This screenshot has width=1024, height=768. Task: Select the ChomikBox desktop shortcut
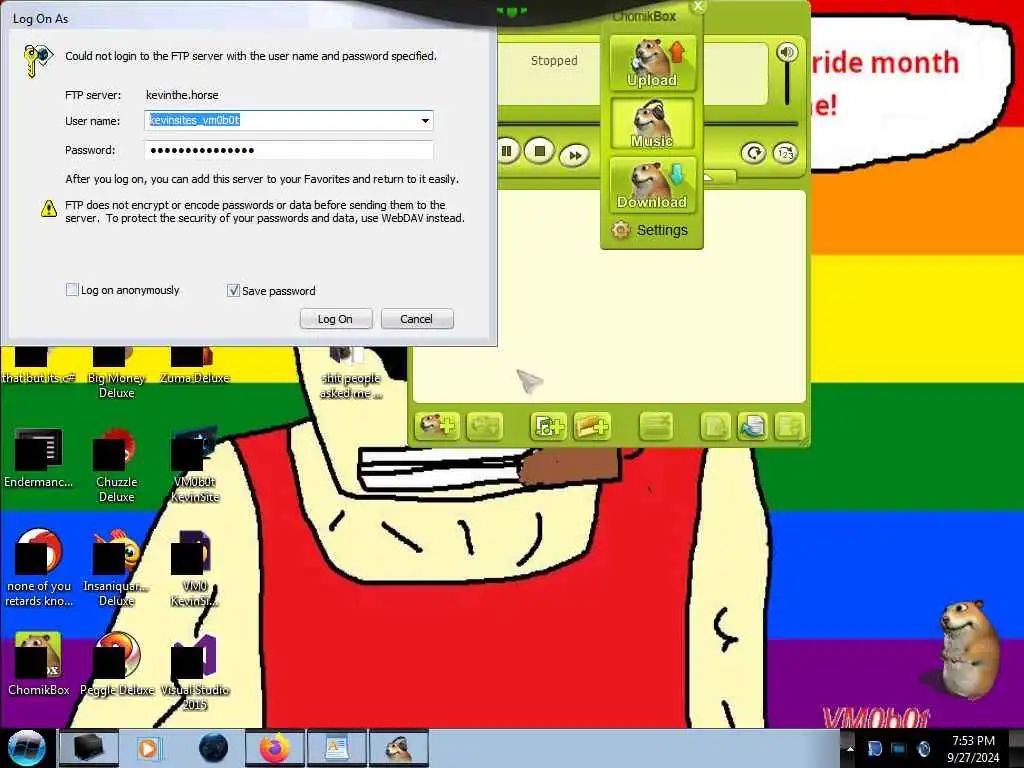point(39,663)
